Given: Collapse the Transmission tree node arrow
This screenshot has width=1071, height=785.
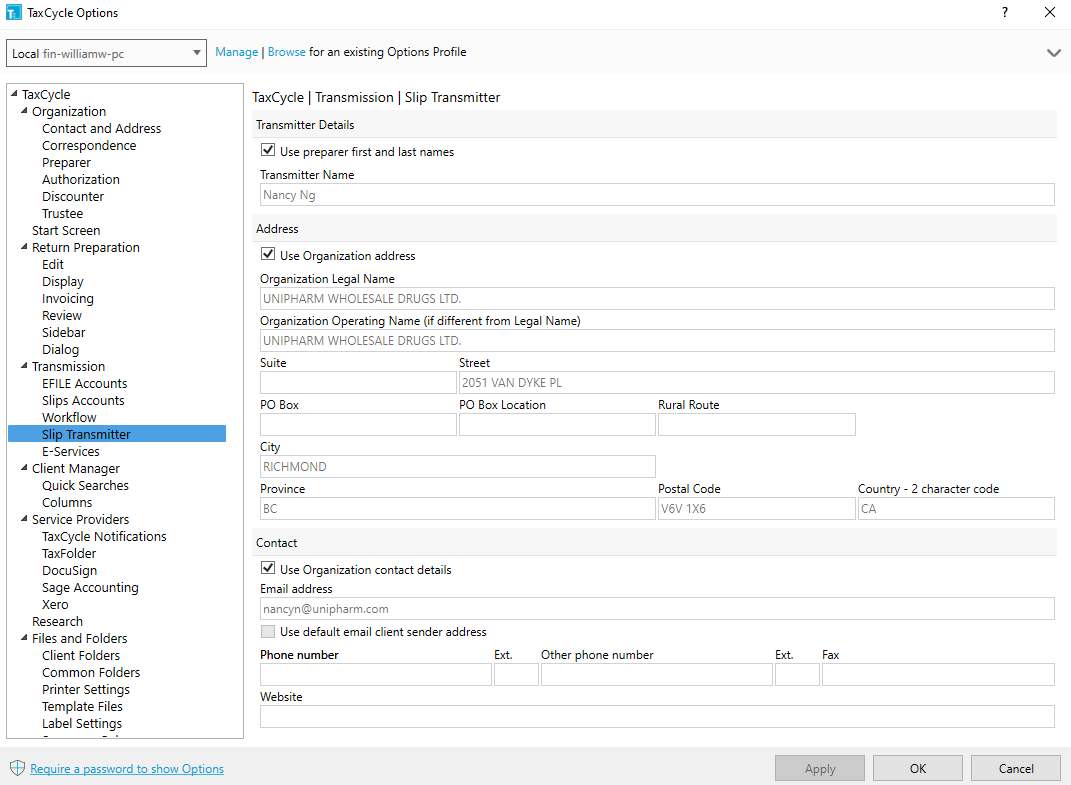Looking at the screenshot, I should coord(25,366).
